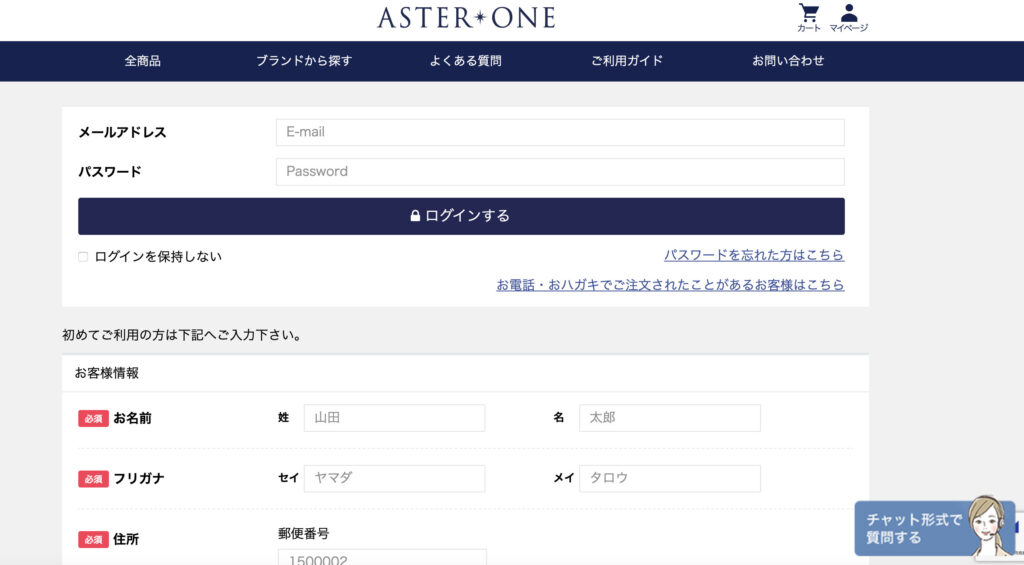Click the メールアドレス label
This screenshot has width=1024, height=565.
coord(122,132)
